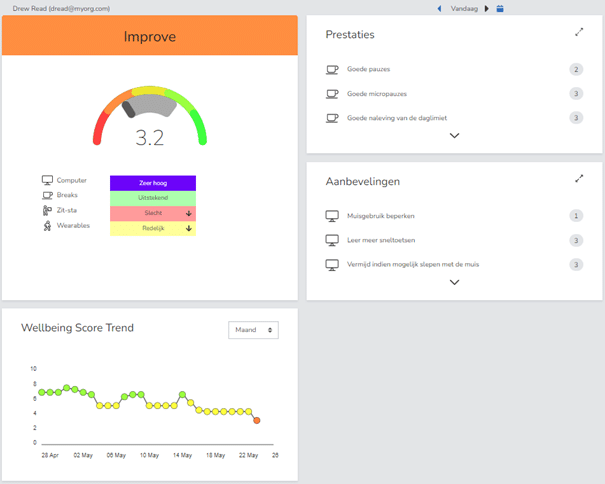
Task: Click the Wearables walking person icon
Action: point(47,226)
